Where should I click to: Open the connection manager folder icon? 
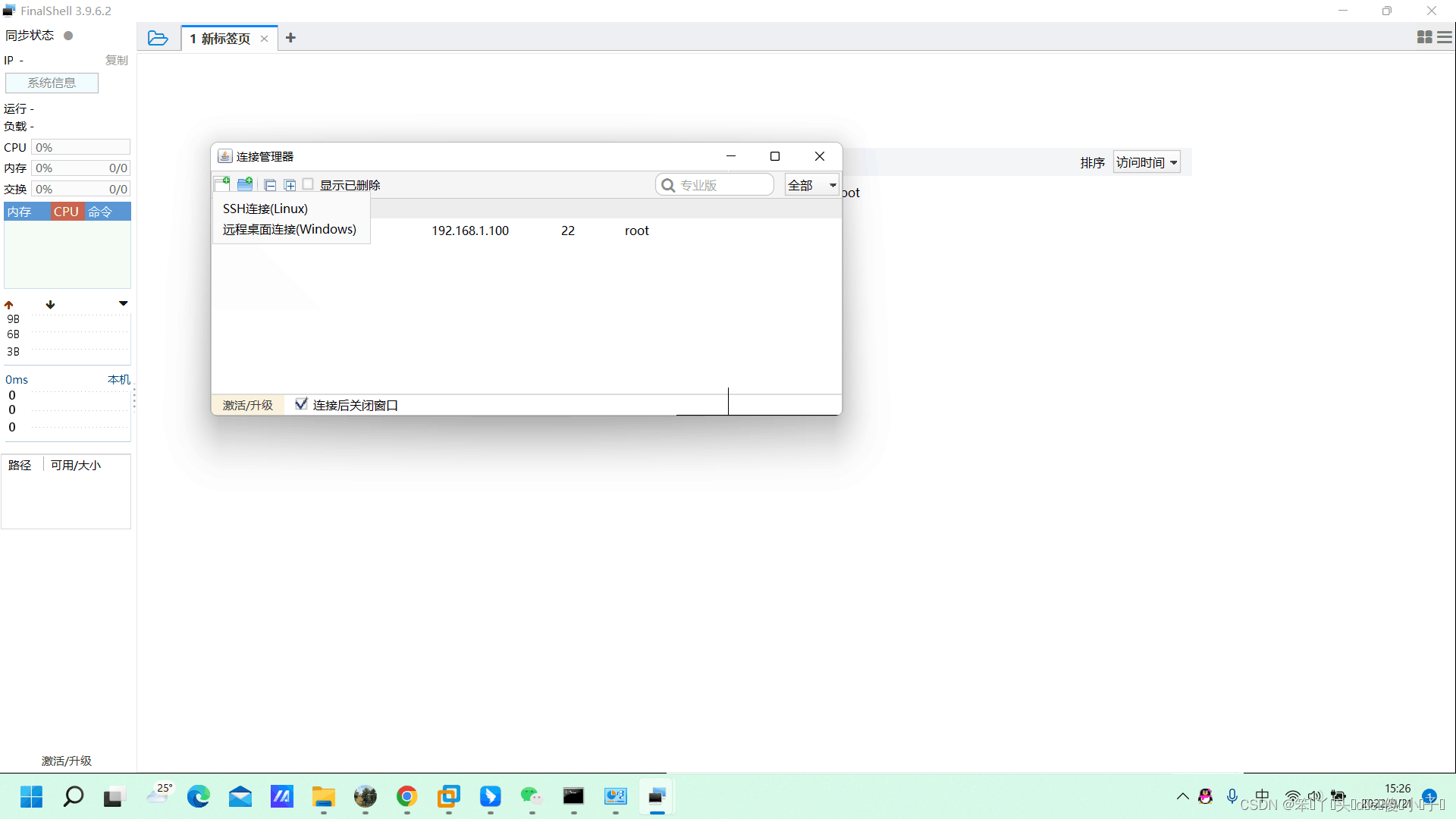tap(158, 38)
